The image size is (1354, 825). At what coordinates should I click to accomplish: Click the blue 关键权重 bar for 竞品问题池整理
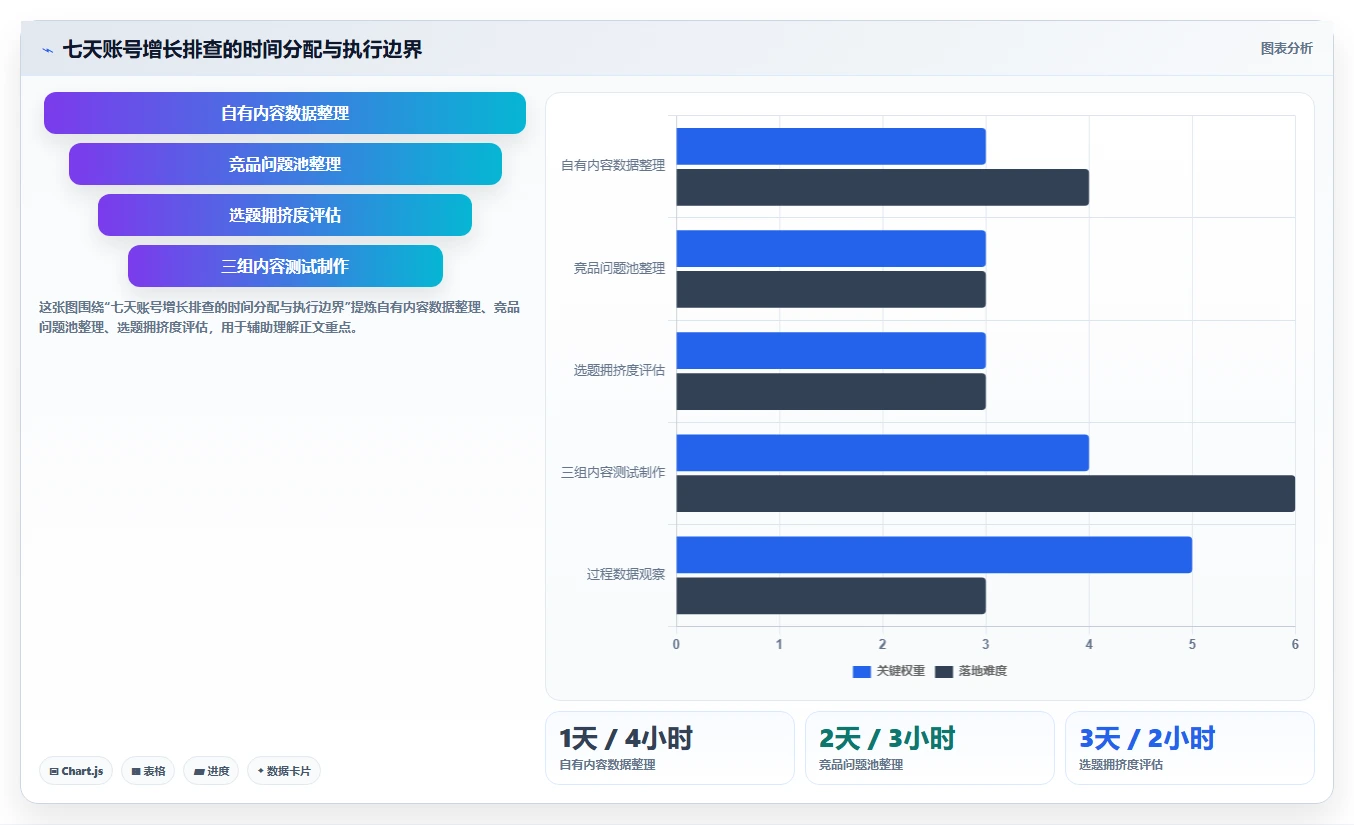[831, 249]
